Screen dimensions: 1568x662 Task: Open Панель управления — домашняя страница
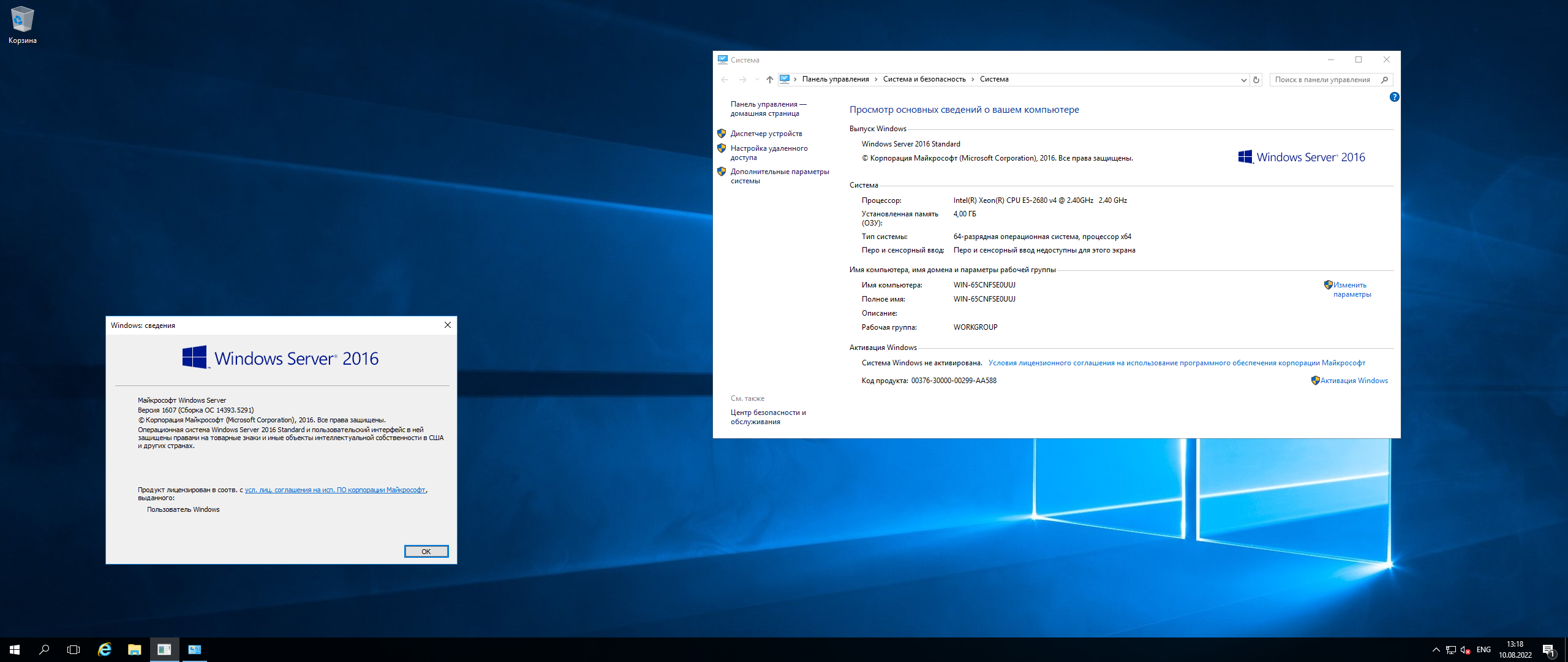[x=769, y=109]
